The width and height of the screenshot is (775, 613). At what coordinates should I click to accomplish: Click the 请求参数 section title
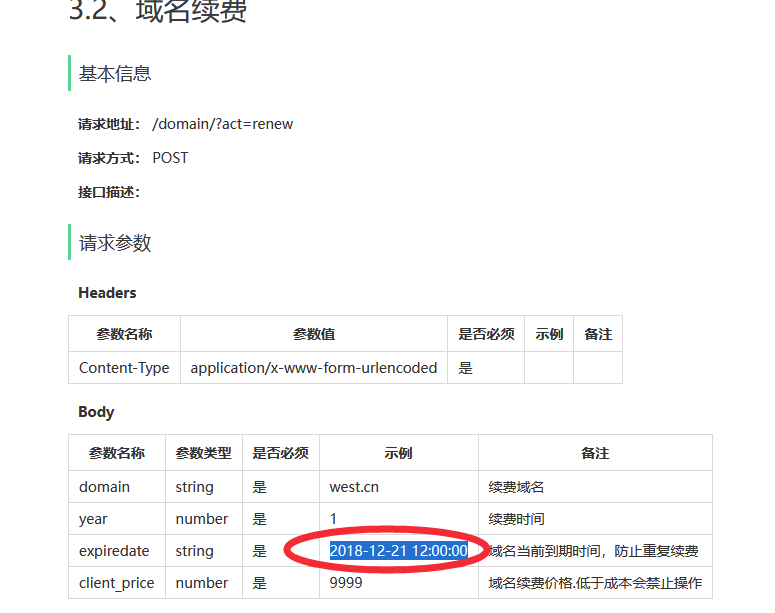(115, 243)
